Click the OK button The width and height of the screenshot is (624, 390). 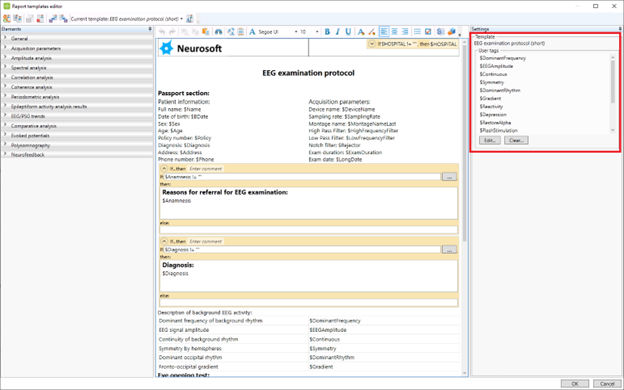[575, 384]
